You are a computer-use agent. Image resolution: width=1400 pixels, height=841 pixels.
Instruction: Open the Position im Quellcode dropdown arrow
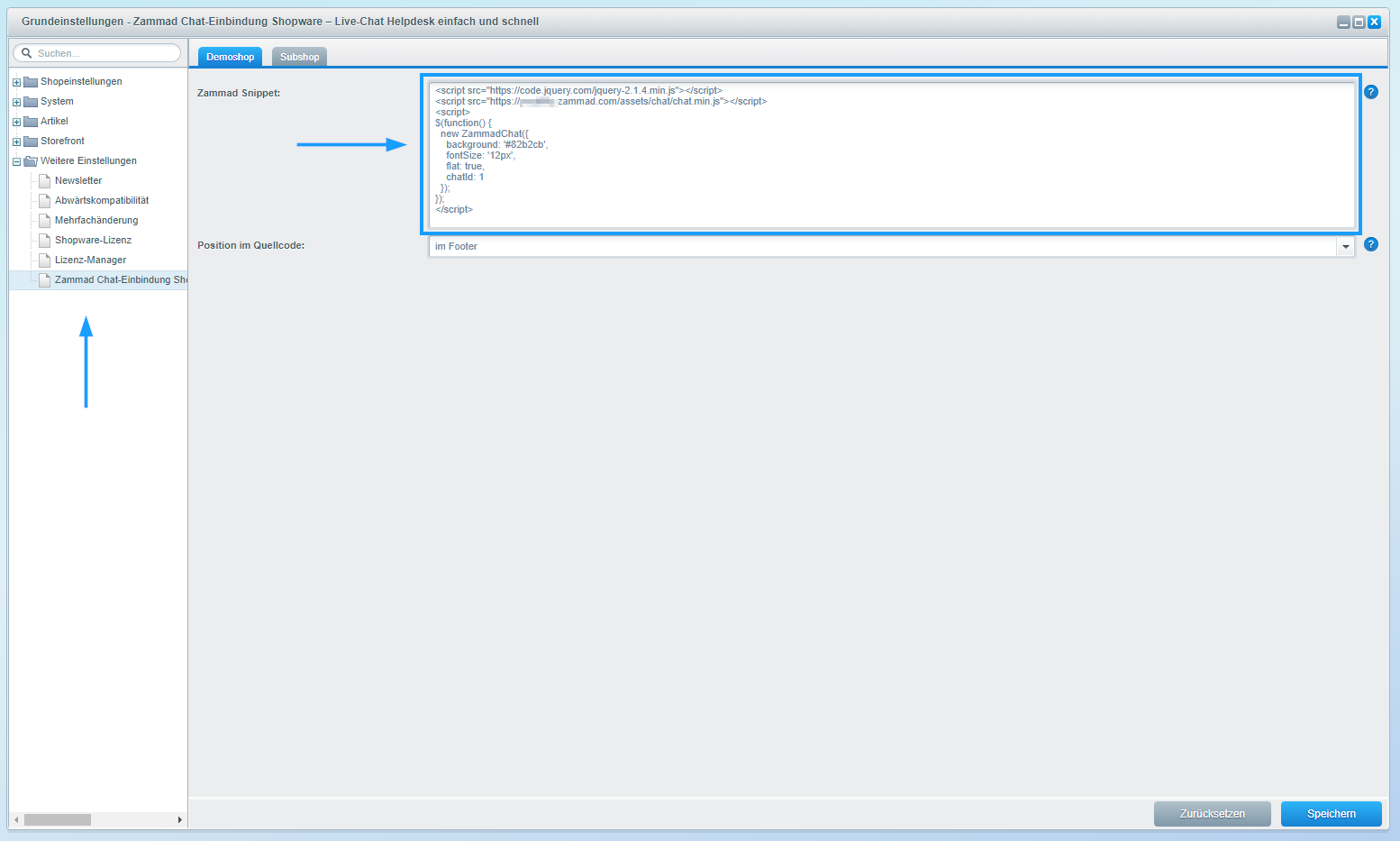click(1346, 246)
